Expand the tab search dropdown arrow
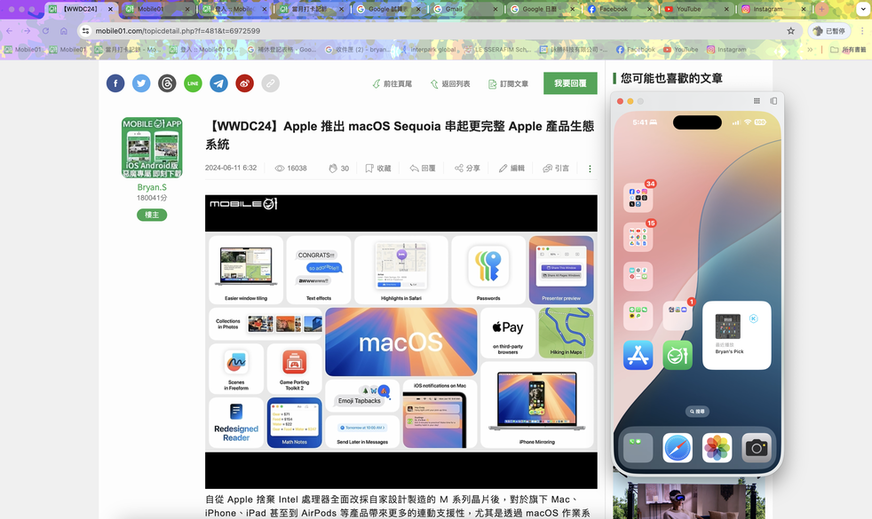The width and height of the screenshot is (872, 519). (863, 9)
